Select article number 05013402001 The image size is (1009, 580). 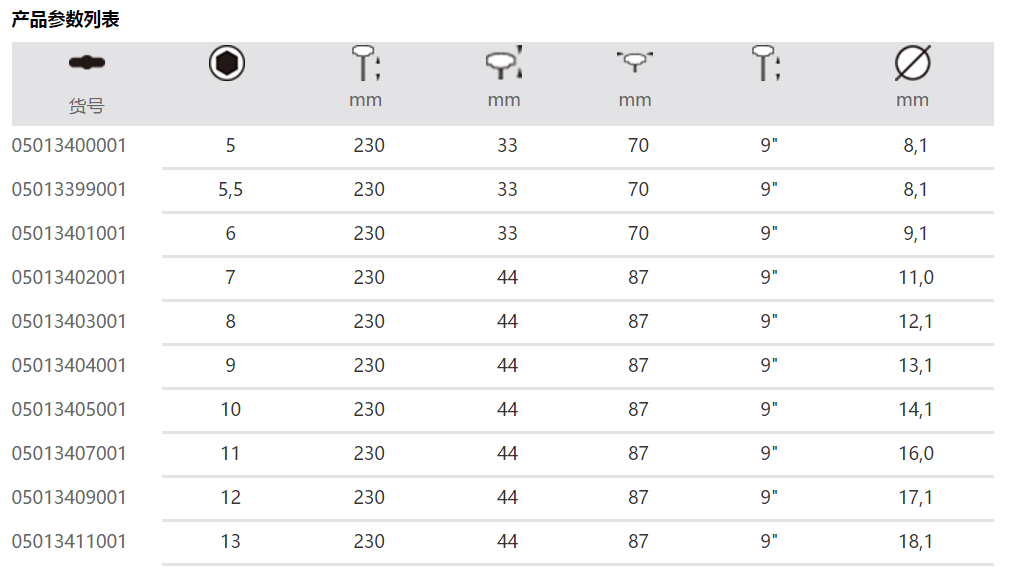(69, 278)
